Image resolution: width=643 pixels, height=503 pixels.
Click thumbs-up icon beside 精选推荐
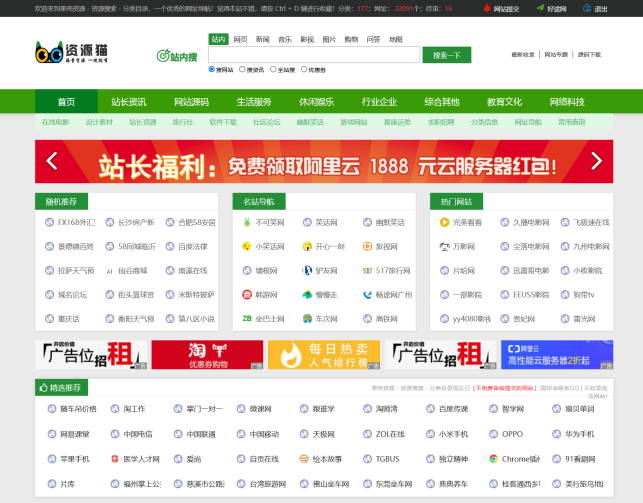(43, 387)
